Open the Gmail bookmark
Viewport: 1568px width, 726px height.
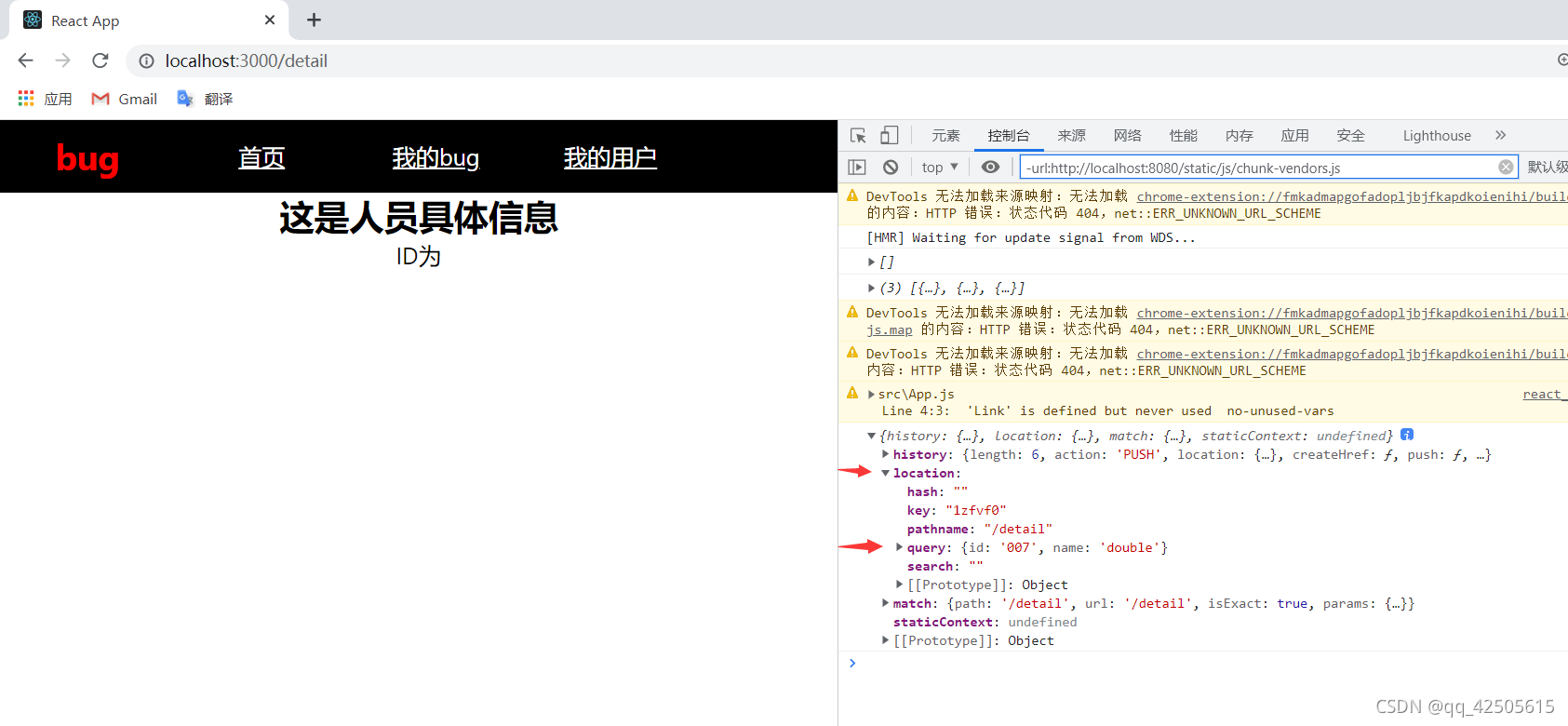(x=124, y=99)
